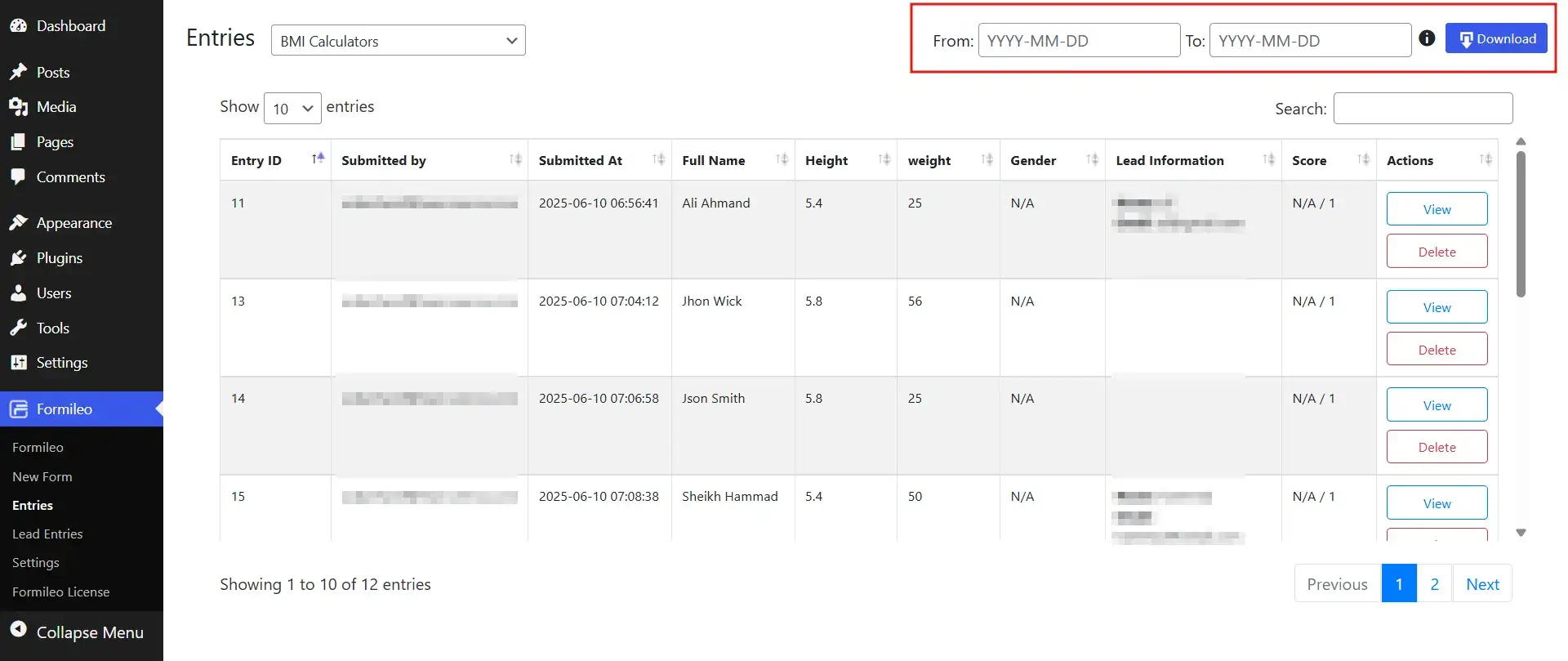The width and height of the screenshot is (1568, 661).
Task: Focus the From date input field
Action: [x=1079, y=41]
